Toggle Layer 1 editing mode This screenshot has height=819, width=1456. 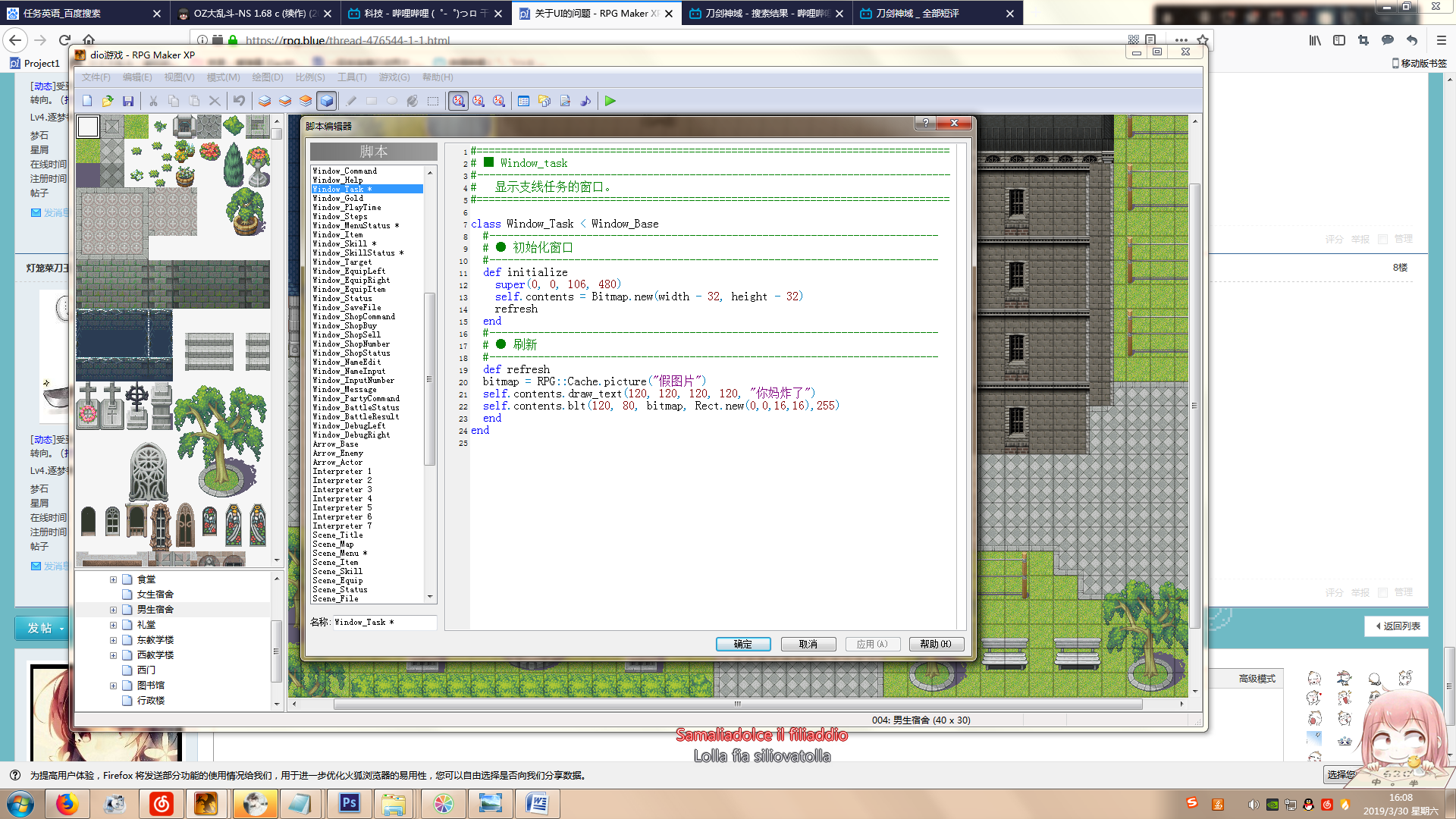pos(265,101)
